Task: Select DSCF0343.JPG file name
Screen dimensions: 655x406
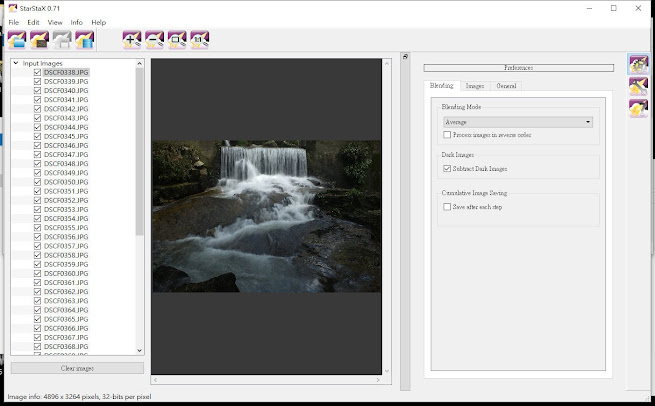Action: (x=66, y=118)
